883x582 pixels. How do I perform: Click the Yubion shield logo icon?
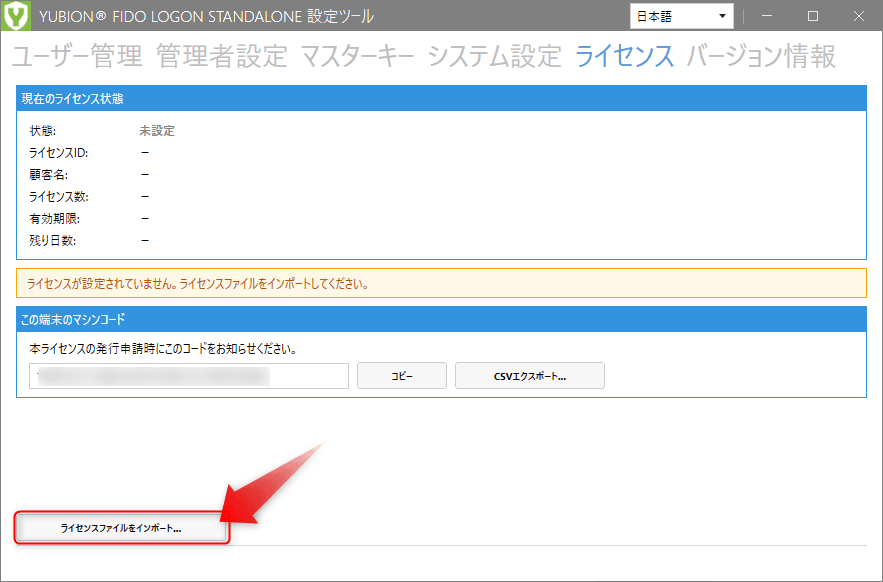pos(16,16)
